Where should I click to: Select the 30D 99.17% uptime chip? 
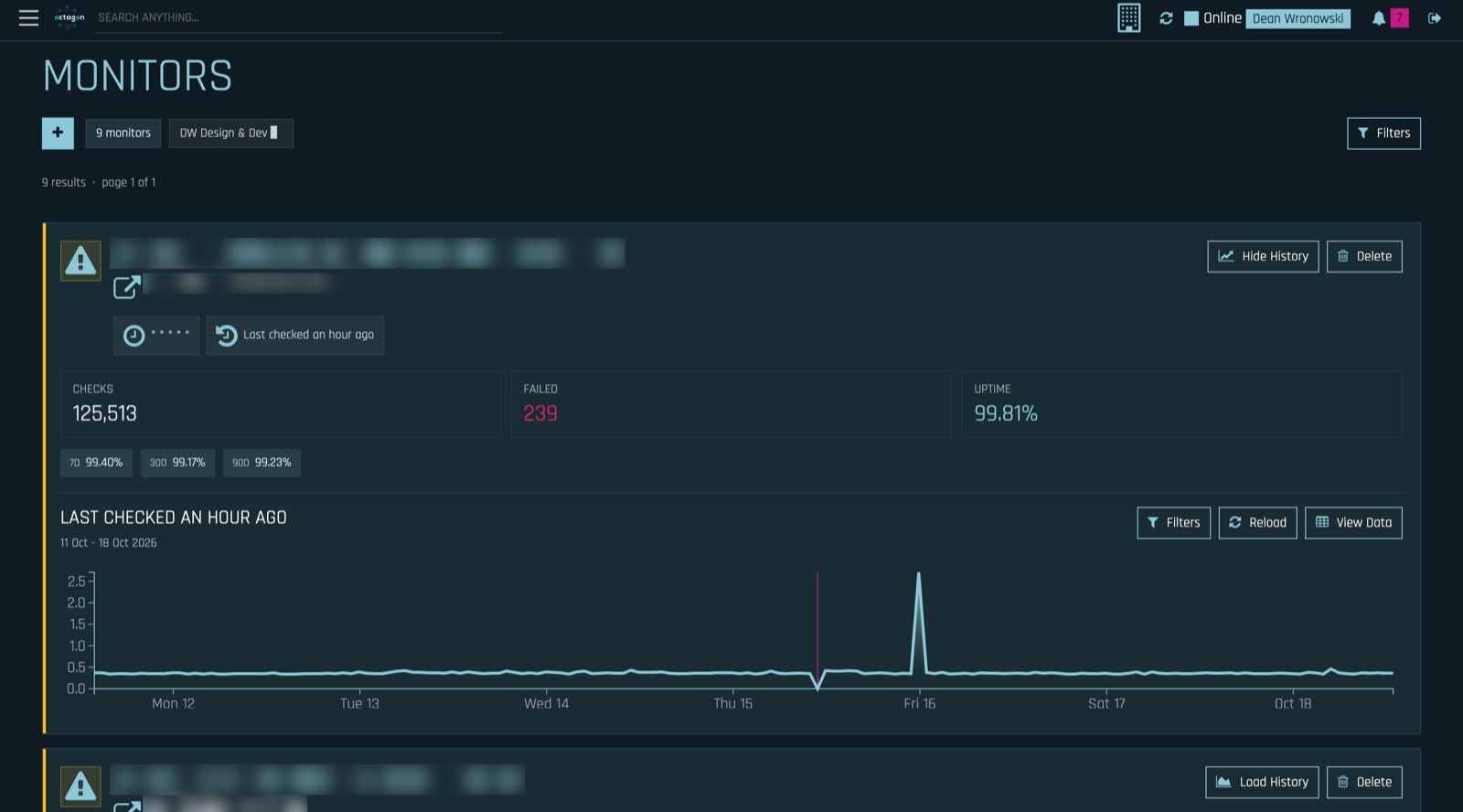(x=177, y=463)
